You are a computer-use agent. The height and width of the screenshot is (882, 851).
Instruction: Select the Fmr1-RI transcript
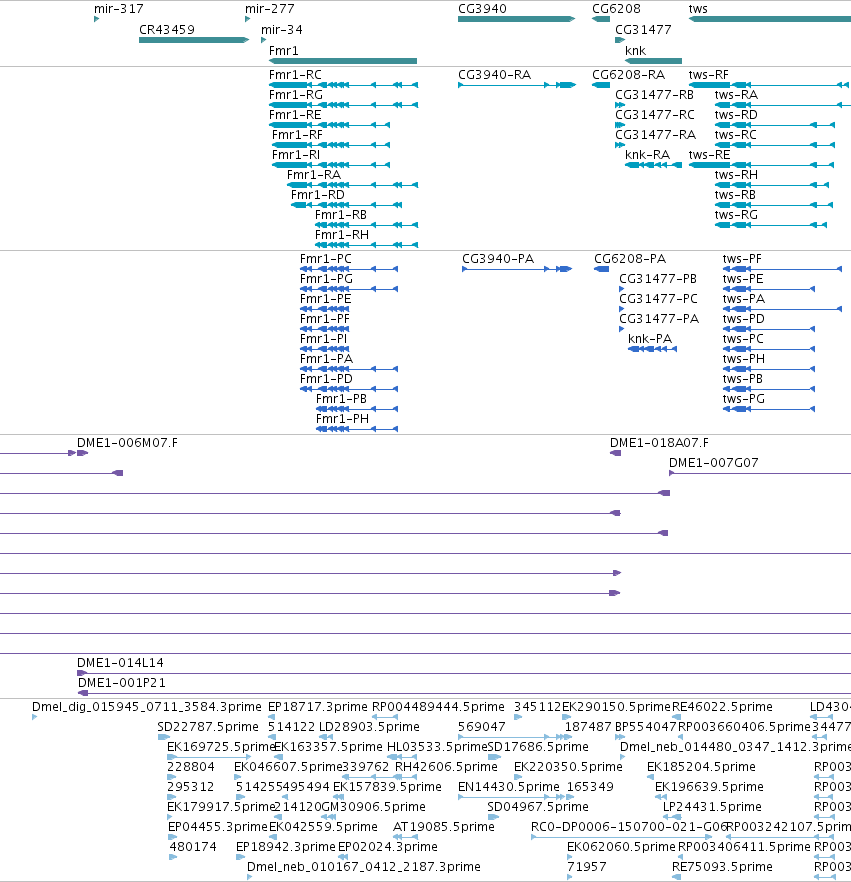coord(331,165)
